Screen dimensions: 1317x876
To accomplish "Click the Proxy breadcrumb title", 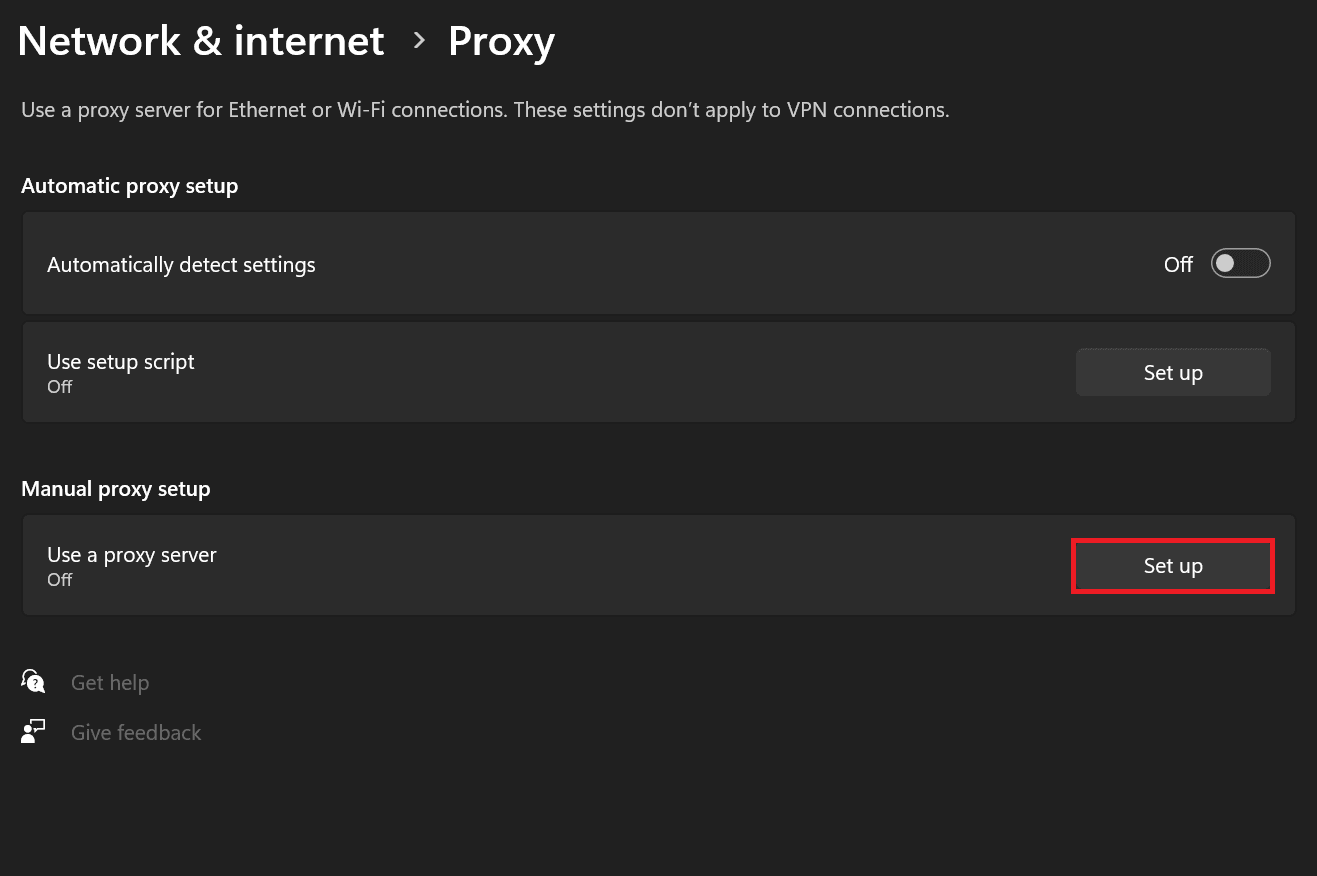I will [501, 40].
